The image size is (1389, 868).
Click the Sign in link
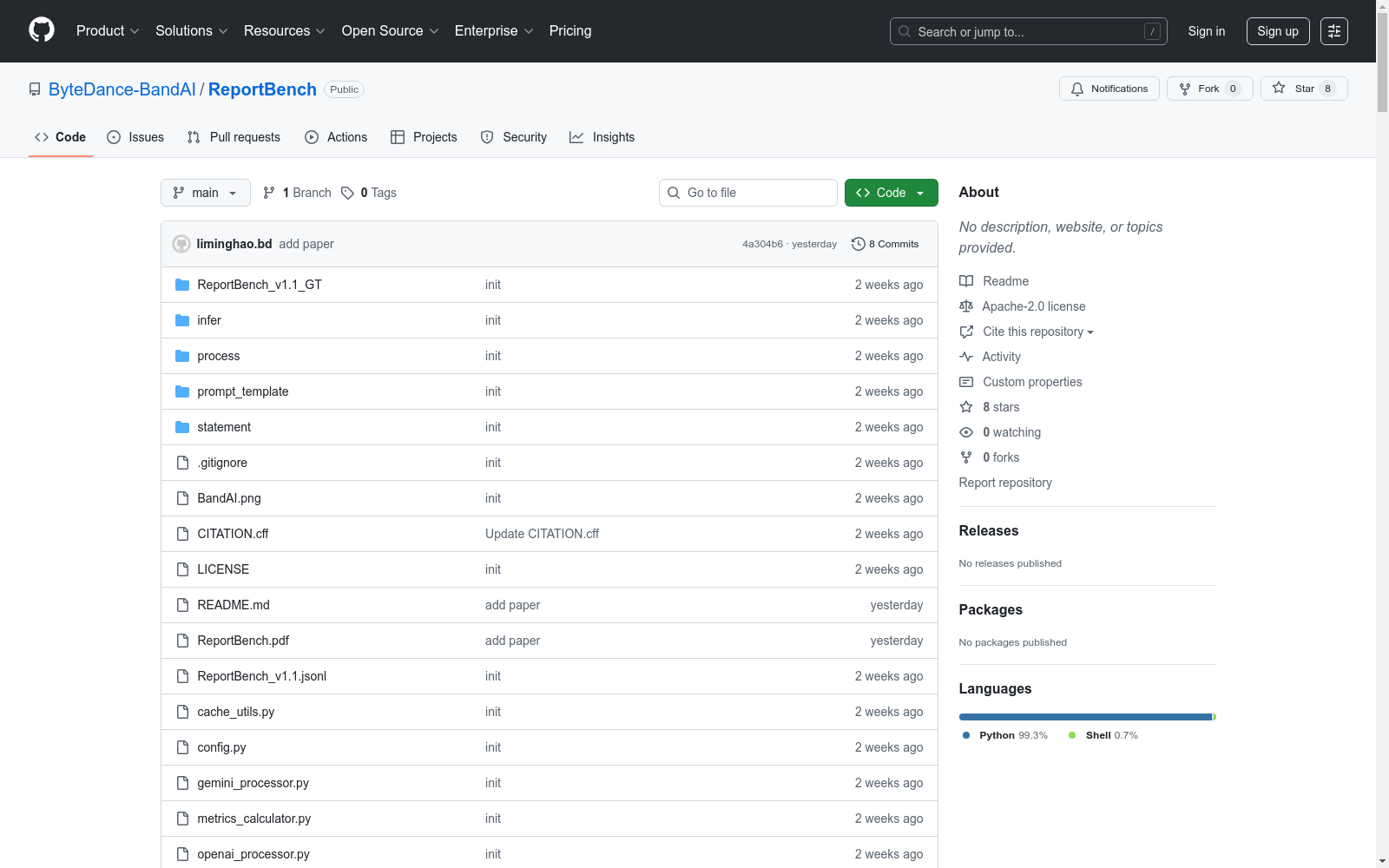coord(1207,31)
